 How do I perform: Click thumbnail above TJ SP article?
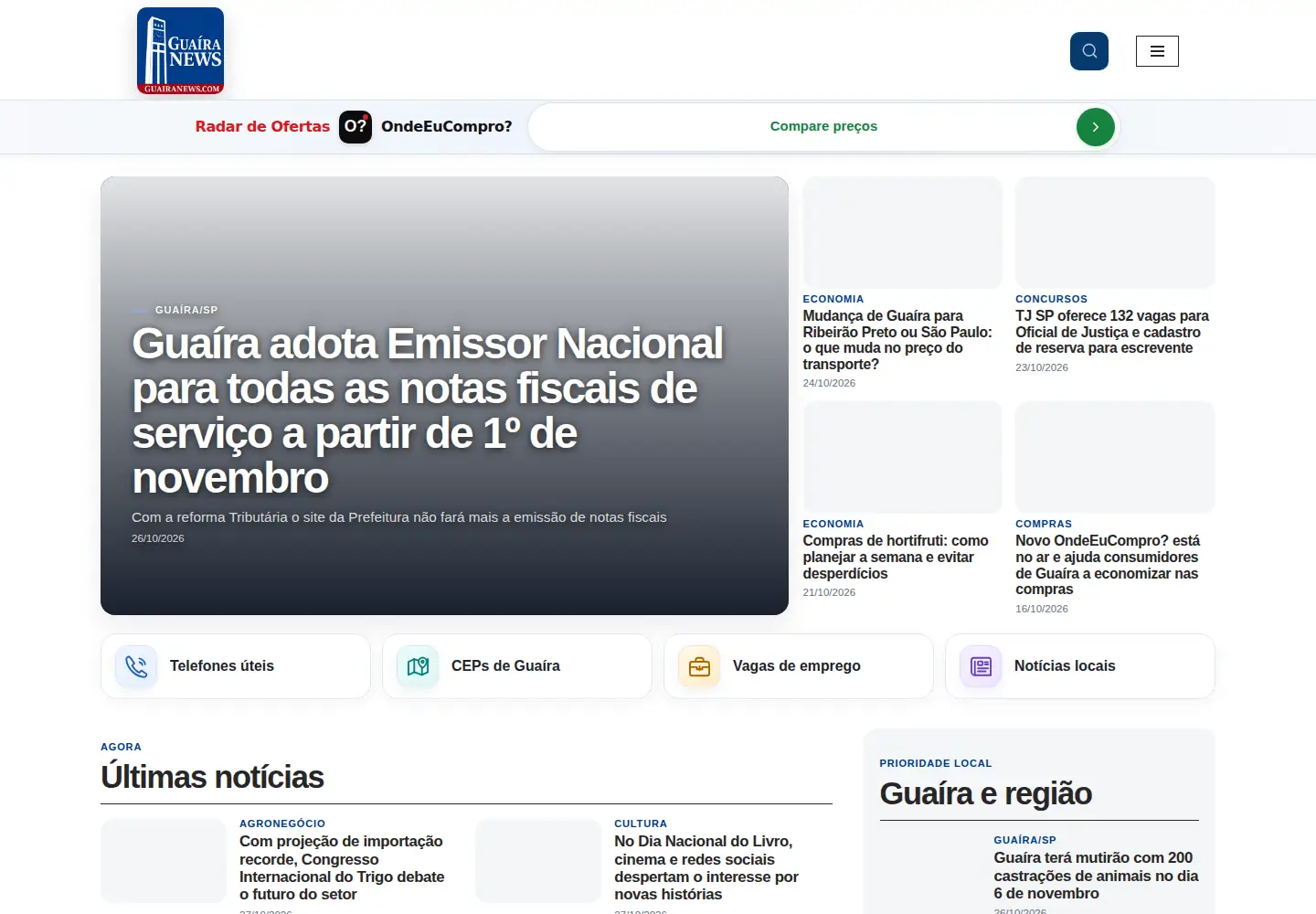(1115, 232)
